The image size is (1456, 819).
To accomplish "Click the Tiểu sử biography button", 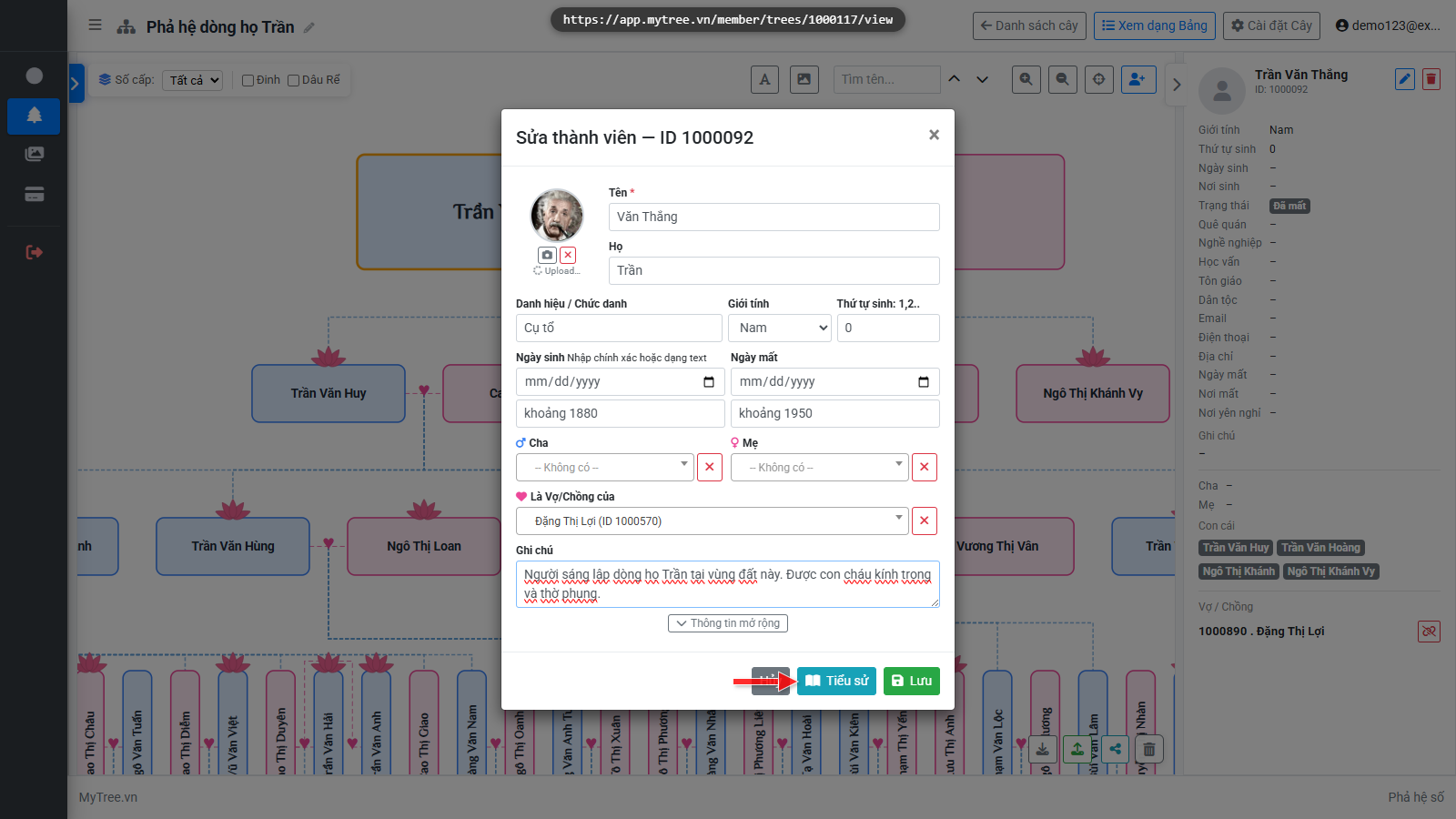I will coord(836,681).
